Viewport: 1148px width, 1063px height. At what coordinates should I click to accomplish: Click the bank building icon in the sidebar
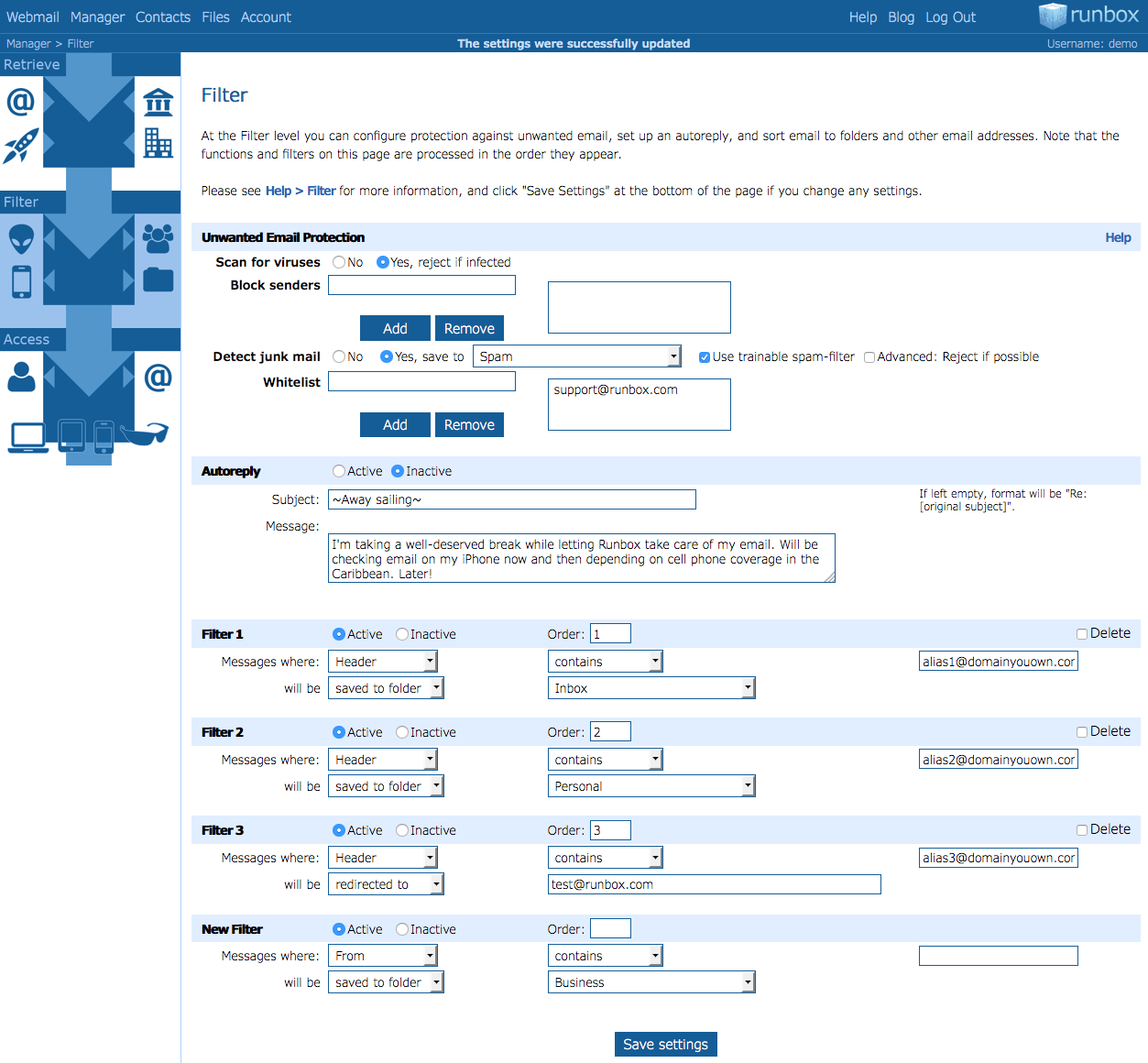[x=159, y=102]
